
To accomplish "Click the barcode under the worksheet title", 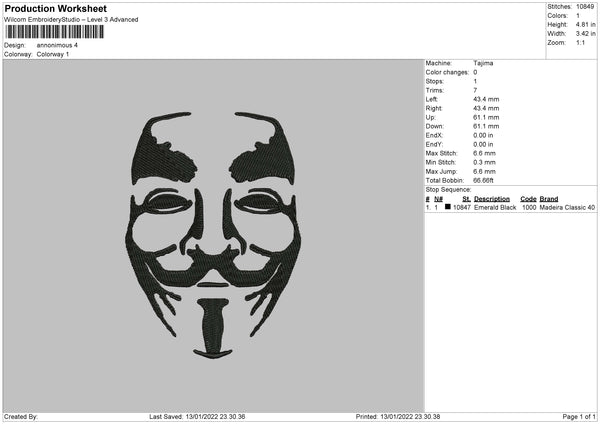I will pos(54,31).
